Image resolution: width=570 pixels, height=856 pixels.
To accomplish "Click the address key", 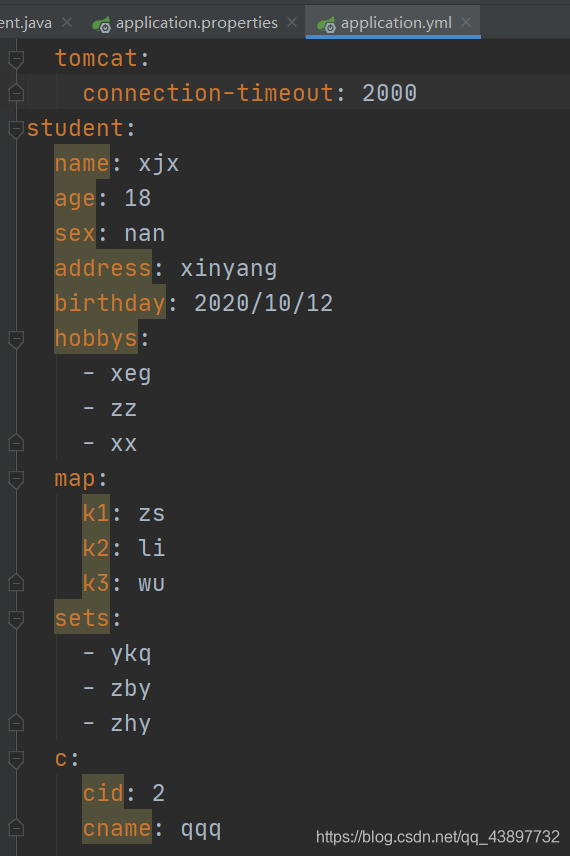I will click(x=103, y=268).
